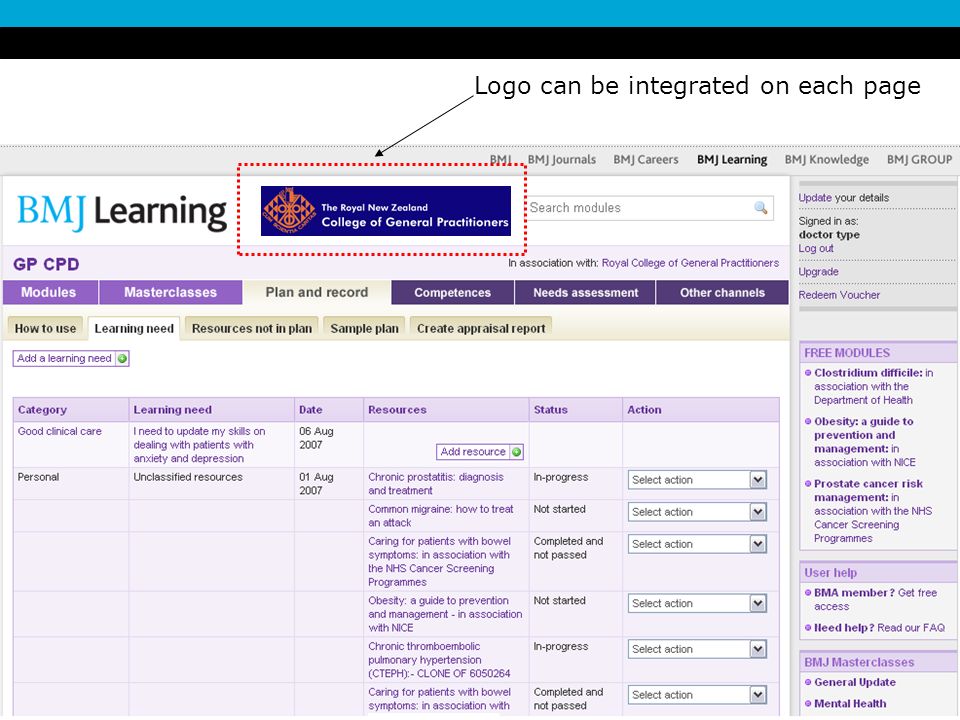Open Chronic thromboembolic pulmonary hypertension resource
Screen dimensions: 960x720
tap(439, 660)
